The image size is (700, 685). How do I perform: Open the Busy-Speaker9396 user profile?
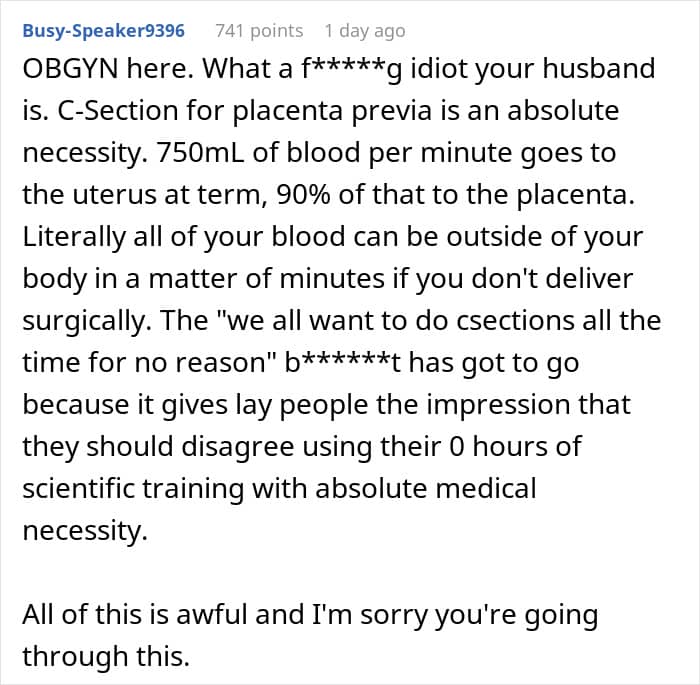coord(104,30)
